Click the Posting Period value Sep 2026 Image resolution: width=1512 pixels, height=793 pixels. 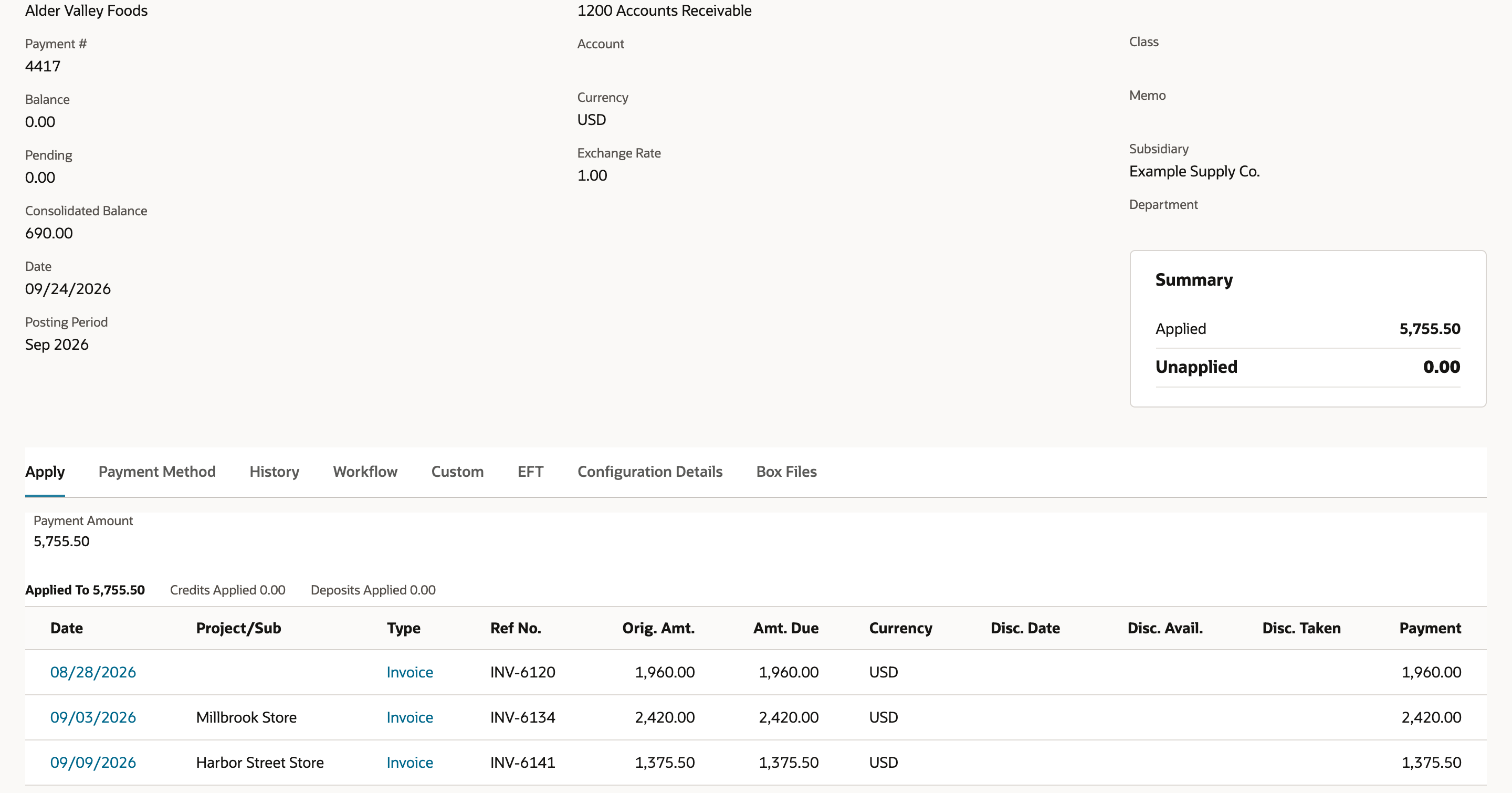[56, 345]
